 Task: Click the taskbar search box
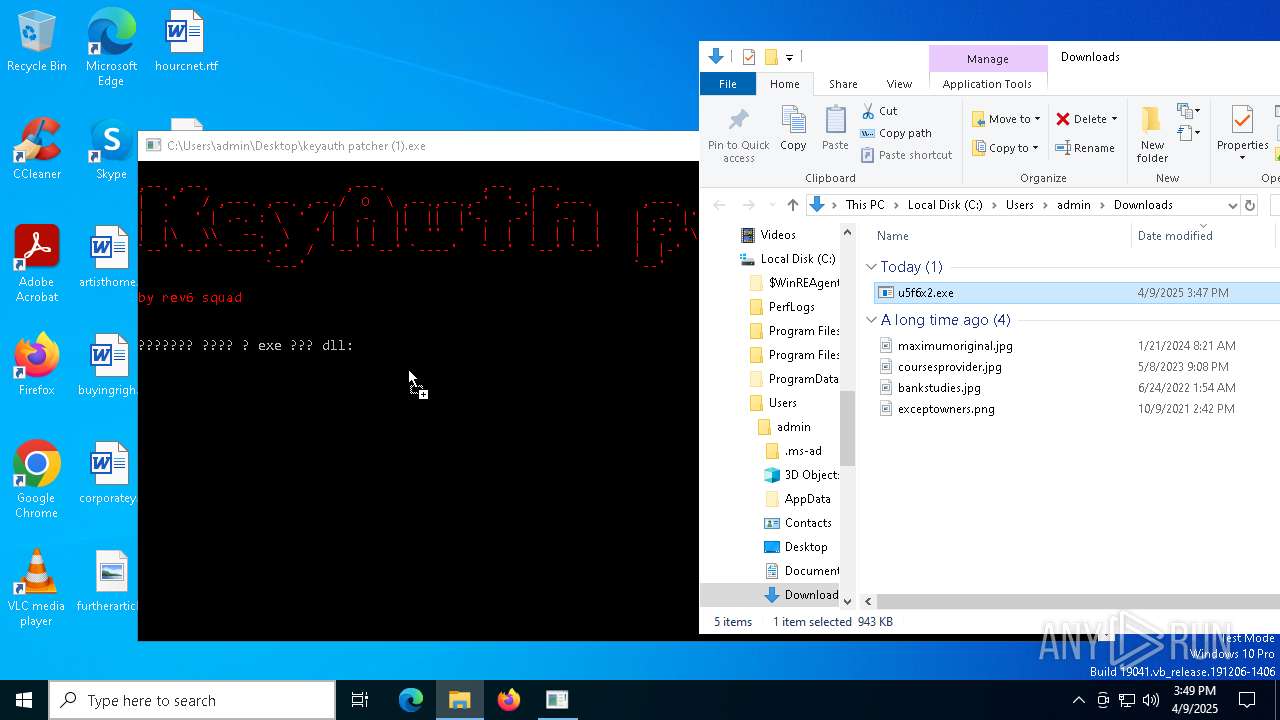[192, 700]
